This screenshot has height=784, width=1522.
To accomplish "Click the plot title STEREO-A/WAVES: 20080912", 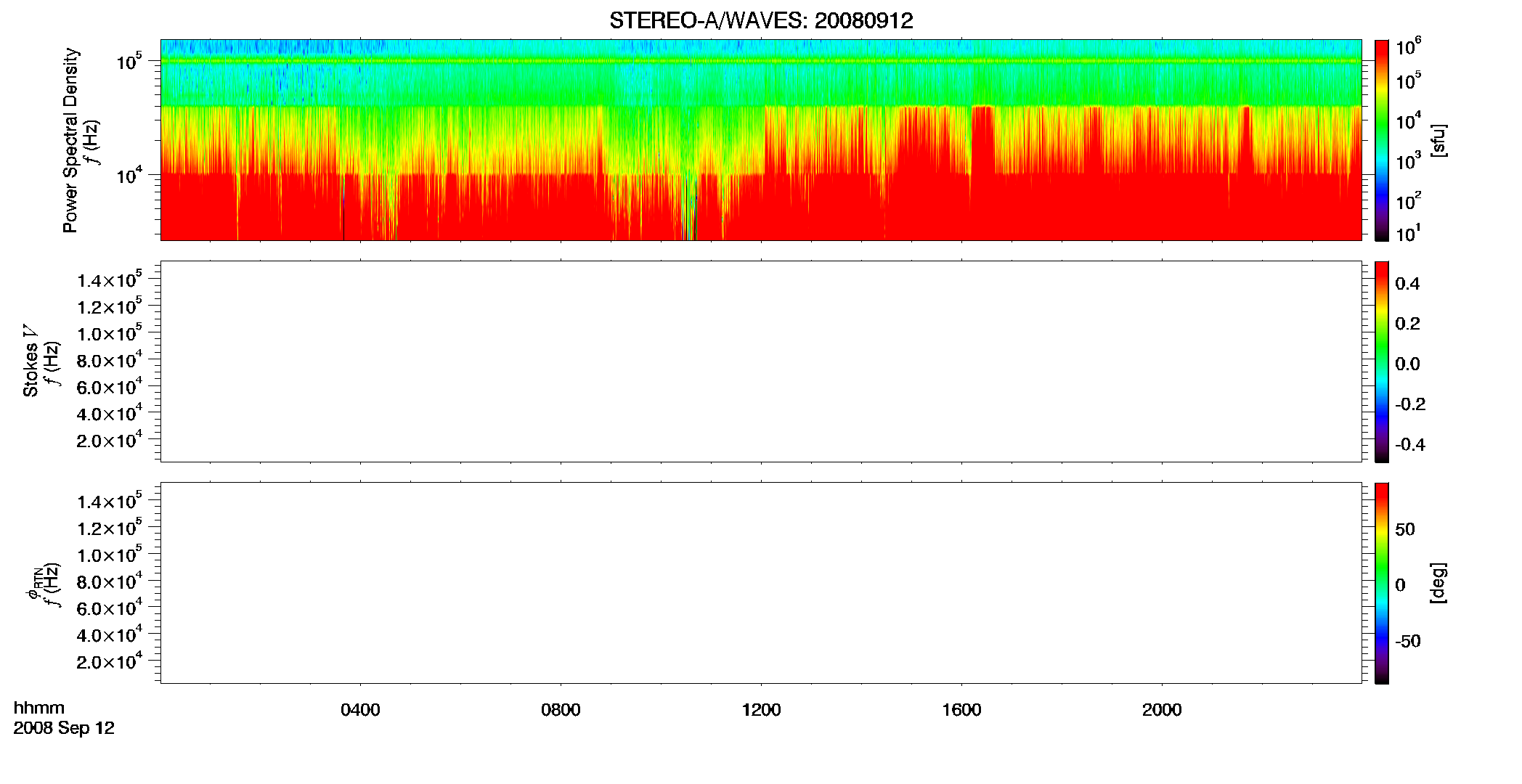I will [761, 20].
